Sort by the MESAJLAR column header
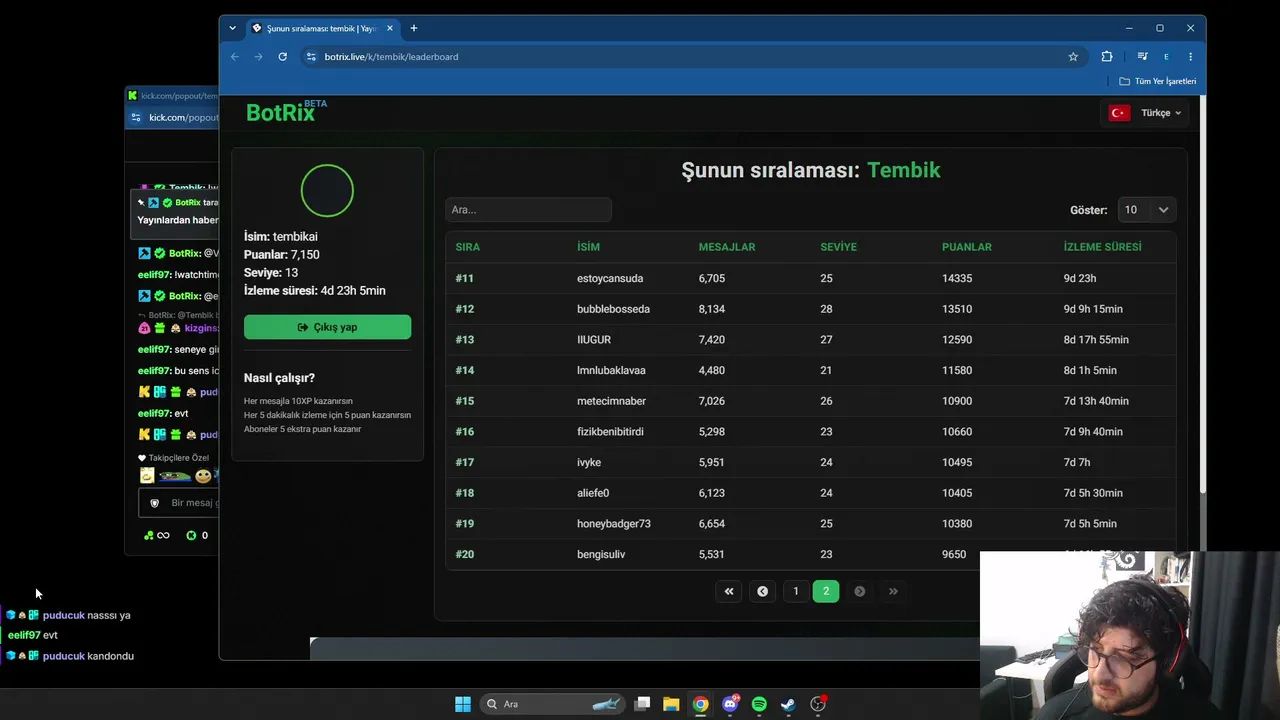 tap(727, 247)
